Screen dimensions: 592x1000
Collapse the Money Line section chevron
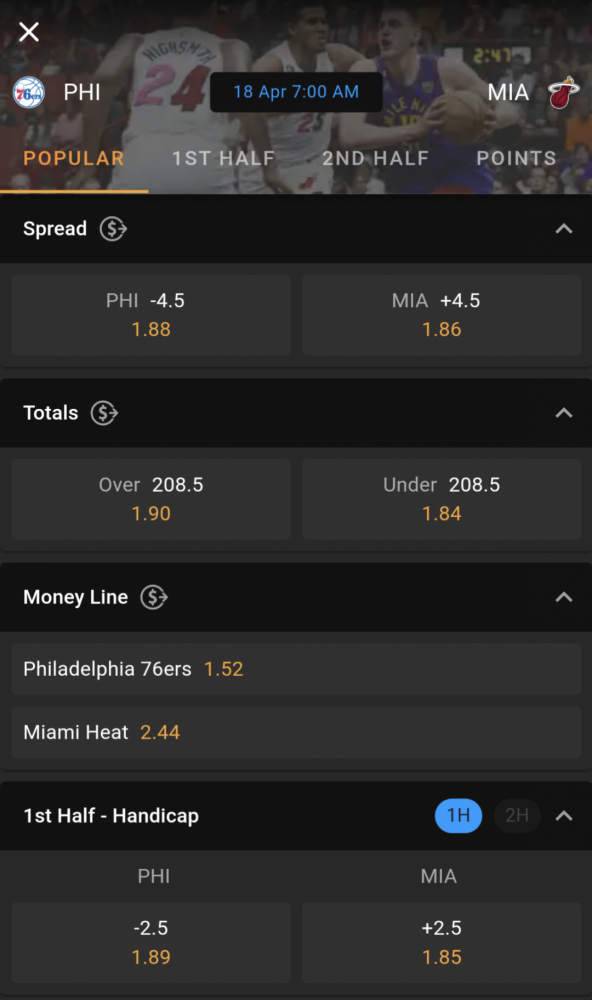pos(563,597)
